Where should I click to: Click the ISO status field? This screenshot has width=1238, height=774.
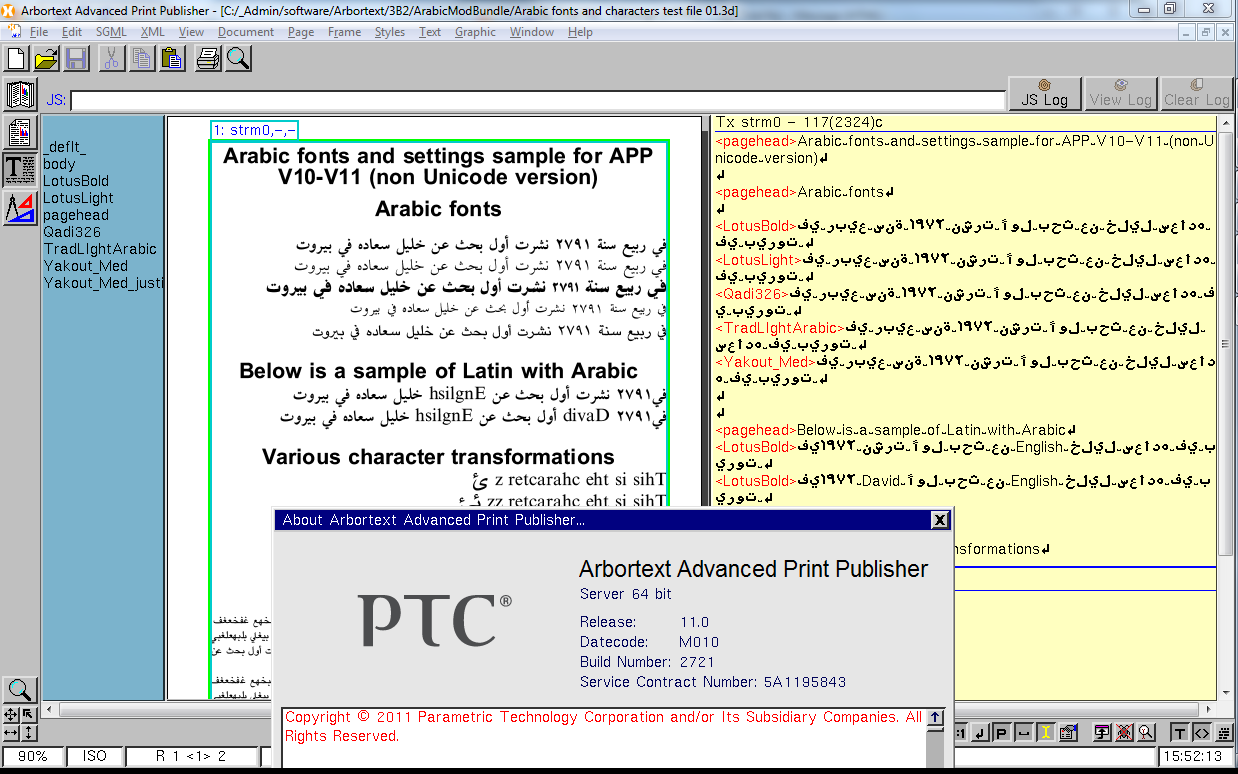pos(95,756)
